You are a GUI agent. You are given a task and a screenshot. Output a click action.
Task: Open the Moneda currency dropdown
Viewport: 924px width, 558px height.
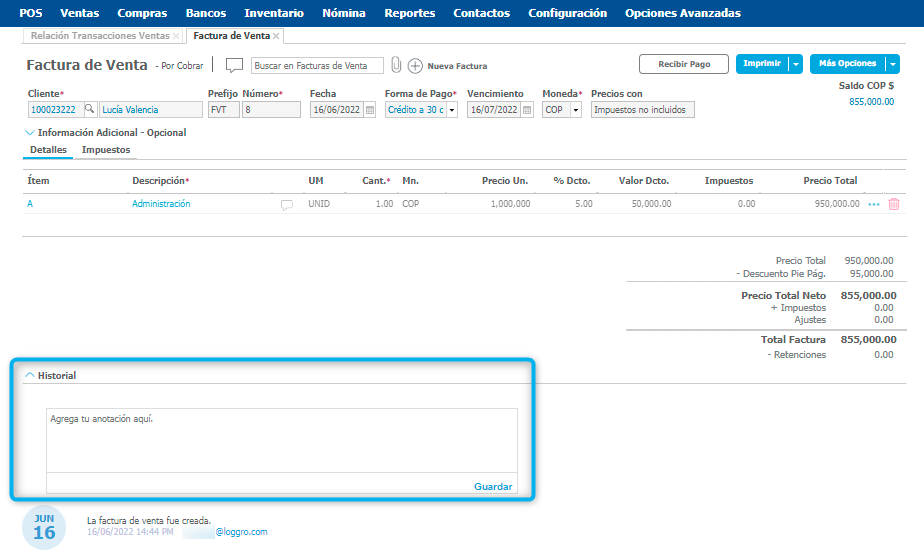click(x=576, y=110)
